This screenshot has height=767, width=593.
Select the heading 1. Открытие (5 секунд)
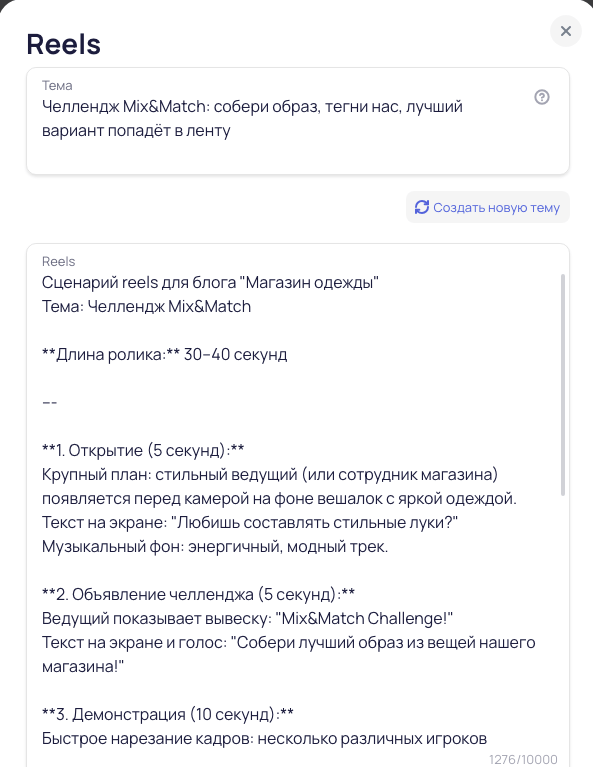pos(143,450)
